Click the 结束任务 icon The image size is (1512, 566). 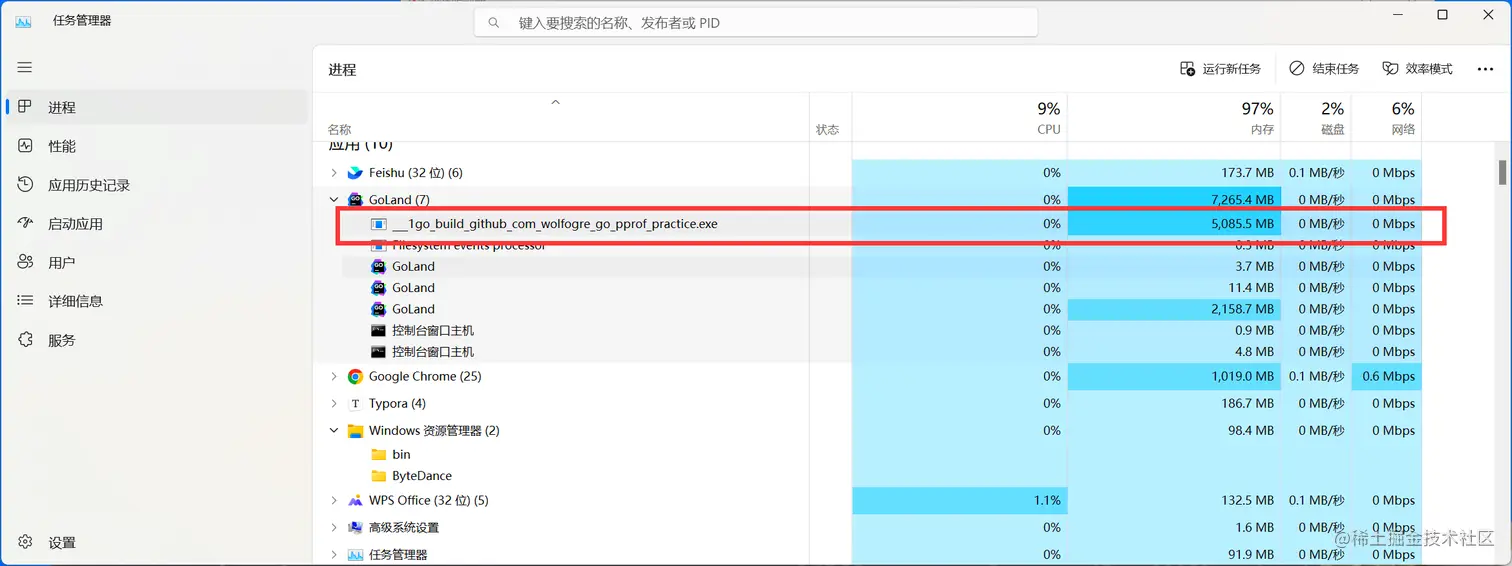tap(1297, 69)
